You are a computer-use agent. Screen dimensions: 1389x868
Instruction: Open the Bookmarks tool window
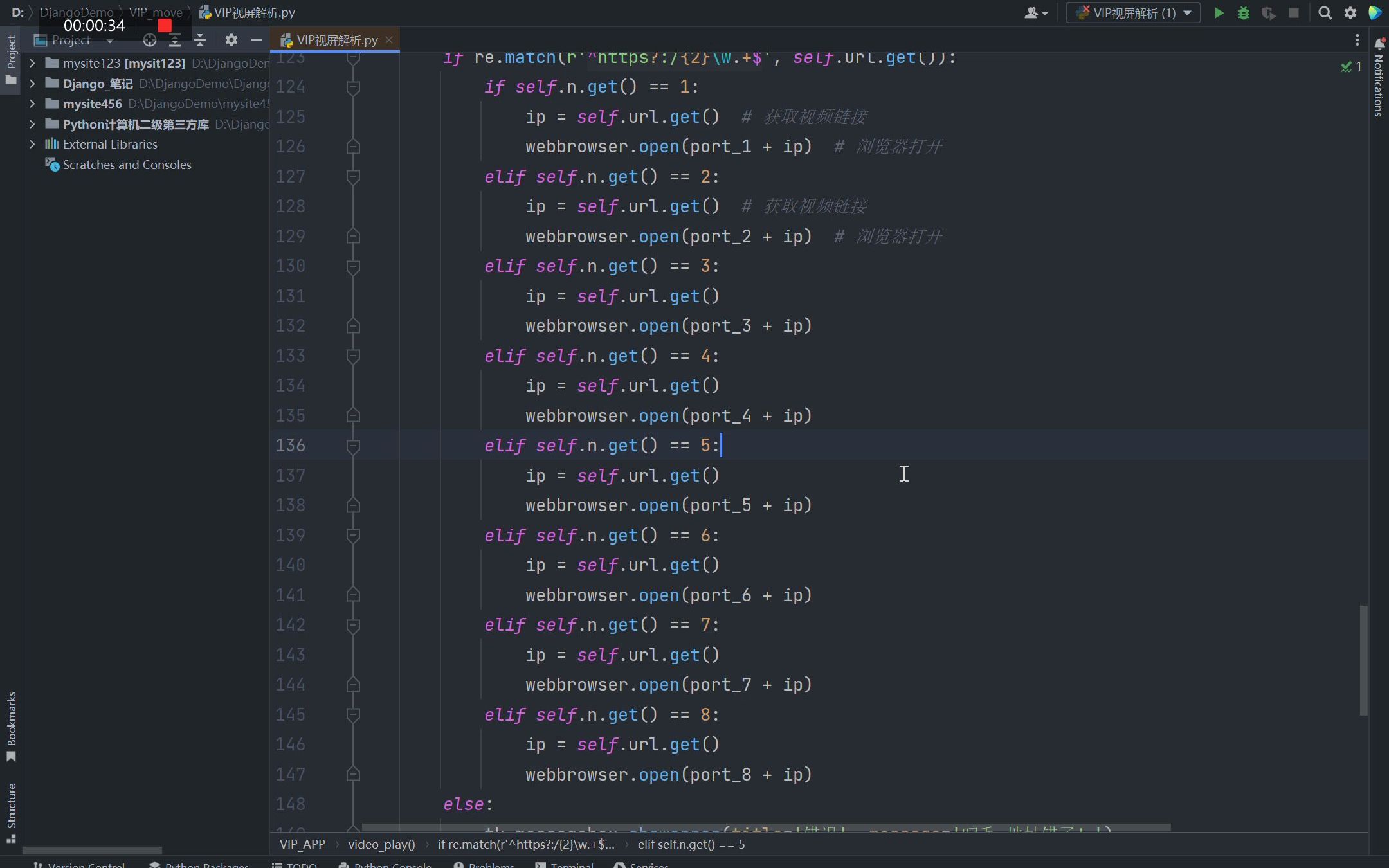(11, 727)
